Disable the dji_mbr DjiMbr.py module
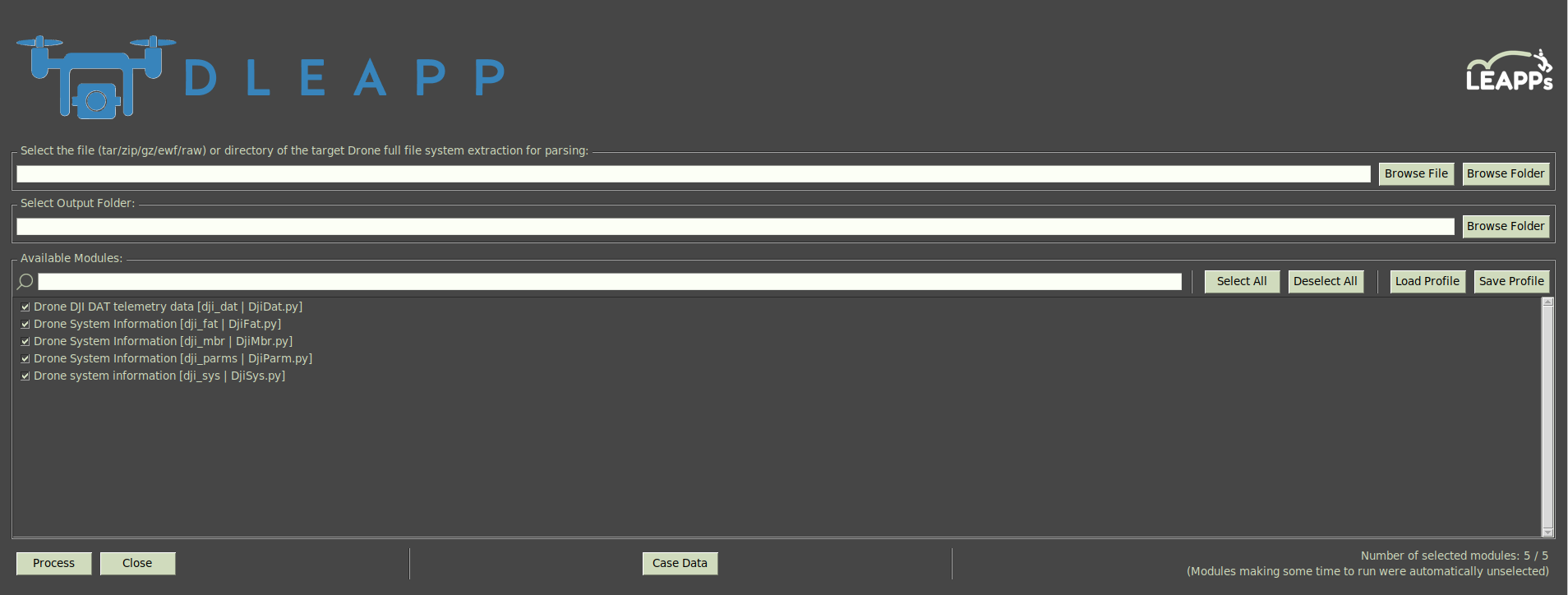Screen dimensions: 1568x595 point(25,342)
